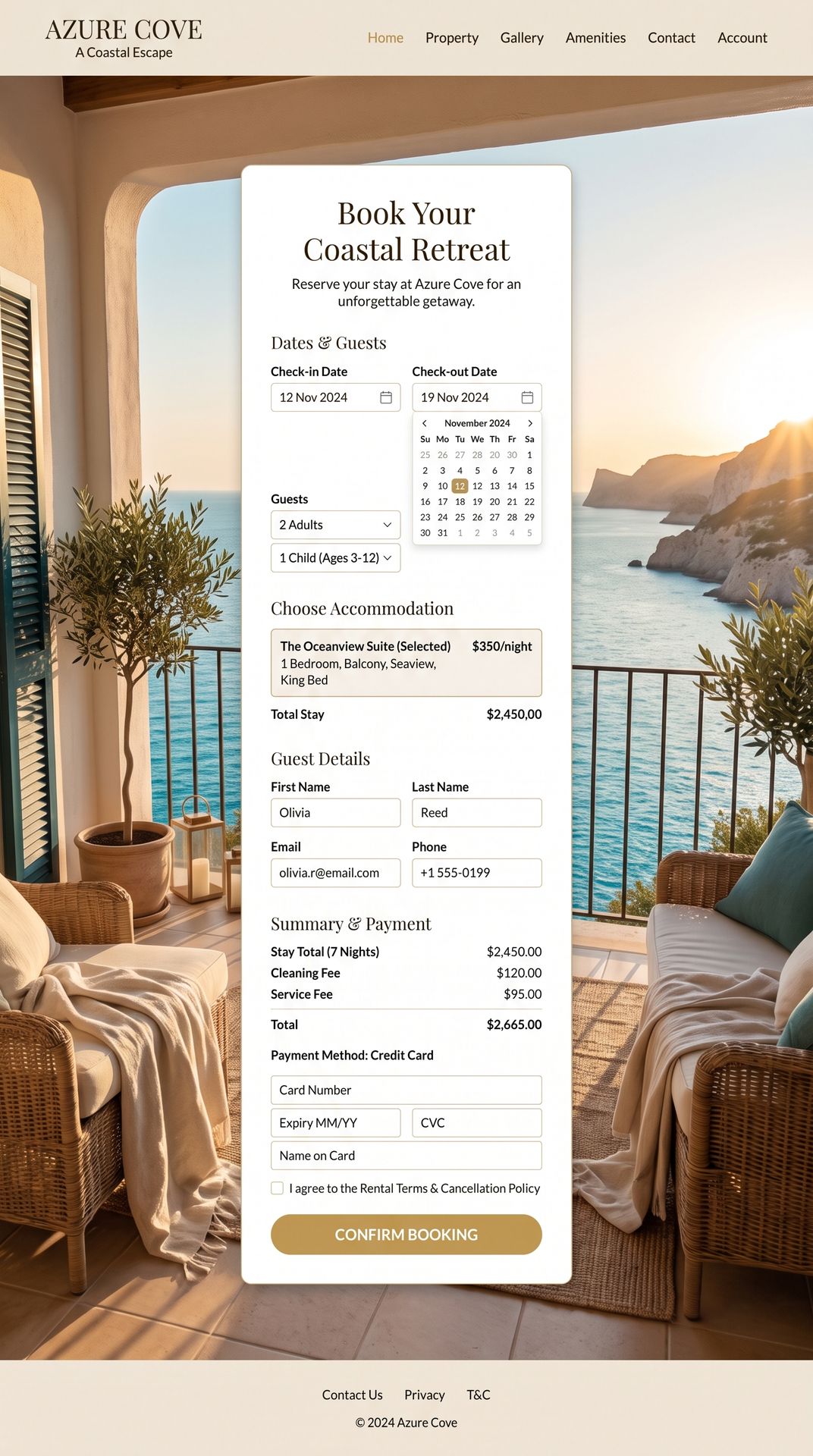This screenshot has height=1456, width=813.
Task: Open the Account nav item
Action: 742,38
